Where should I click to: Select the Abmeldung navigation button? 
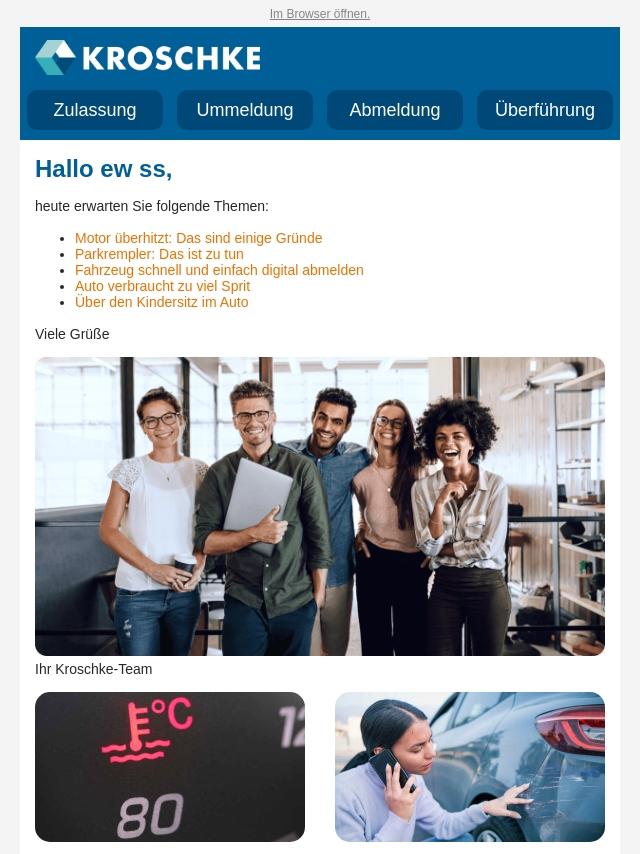click(x=395, y=110)
